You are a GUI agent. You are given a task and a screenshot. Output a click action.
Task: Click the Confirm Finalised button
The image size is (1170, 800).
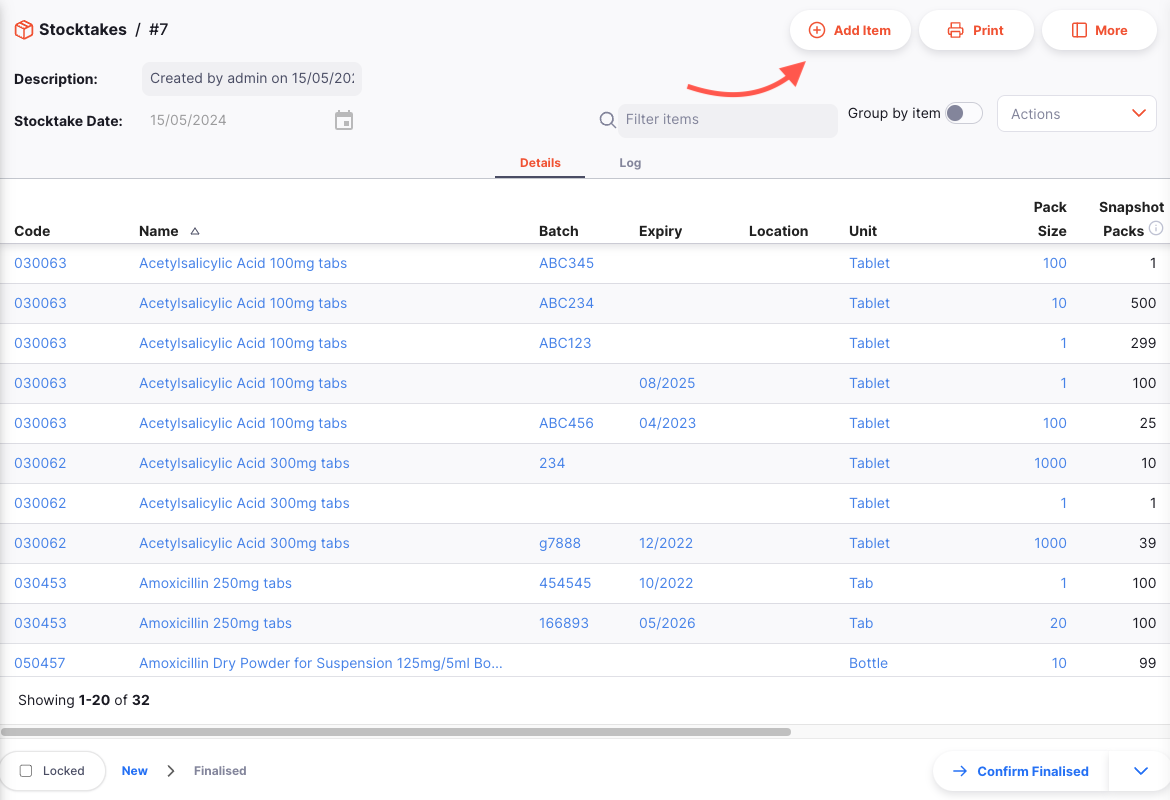[1021, 771]
